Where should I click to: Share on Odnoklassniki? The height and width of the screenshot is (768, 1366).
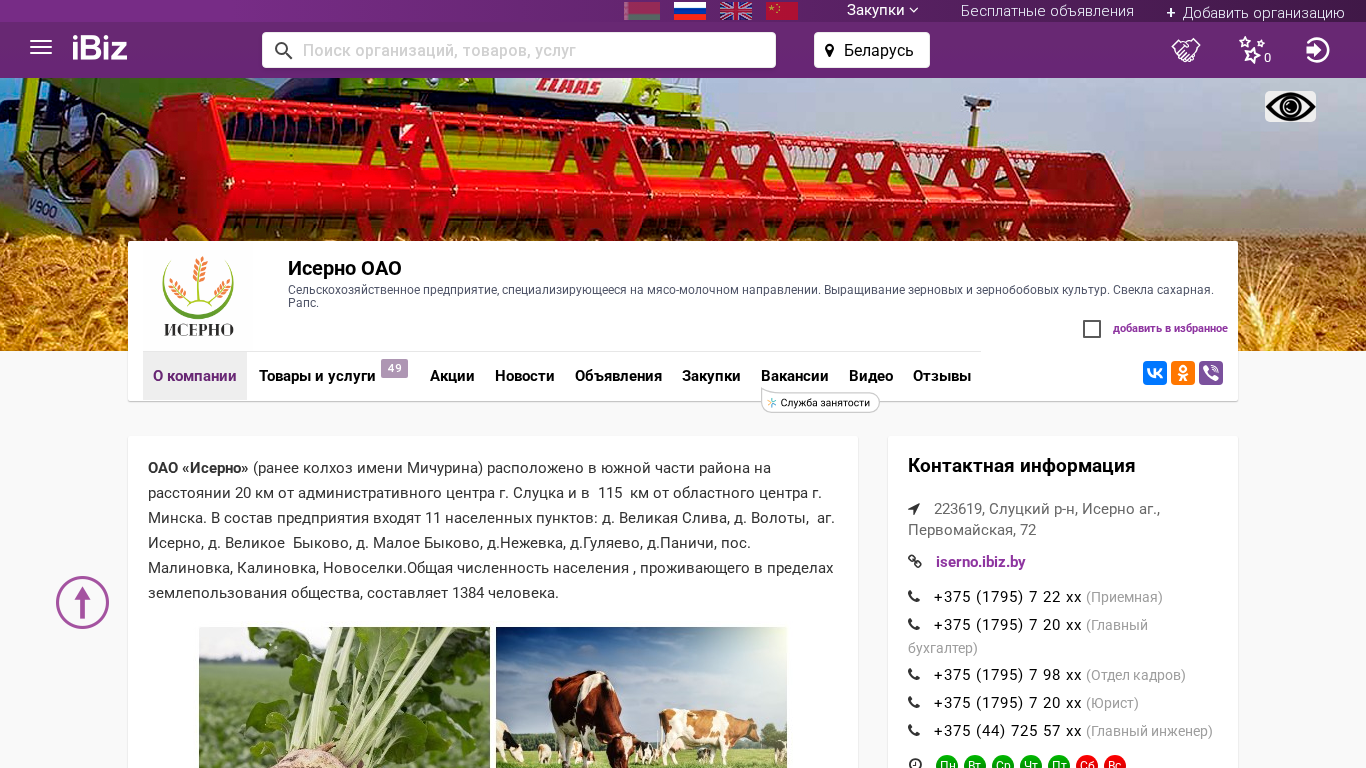pyautogui.click(x=1183, y=373)
